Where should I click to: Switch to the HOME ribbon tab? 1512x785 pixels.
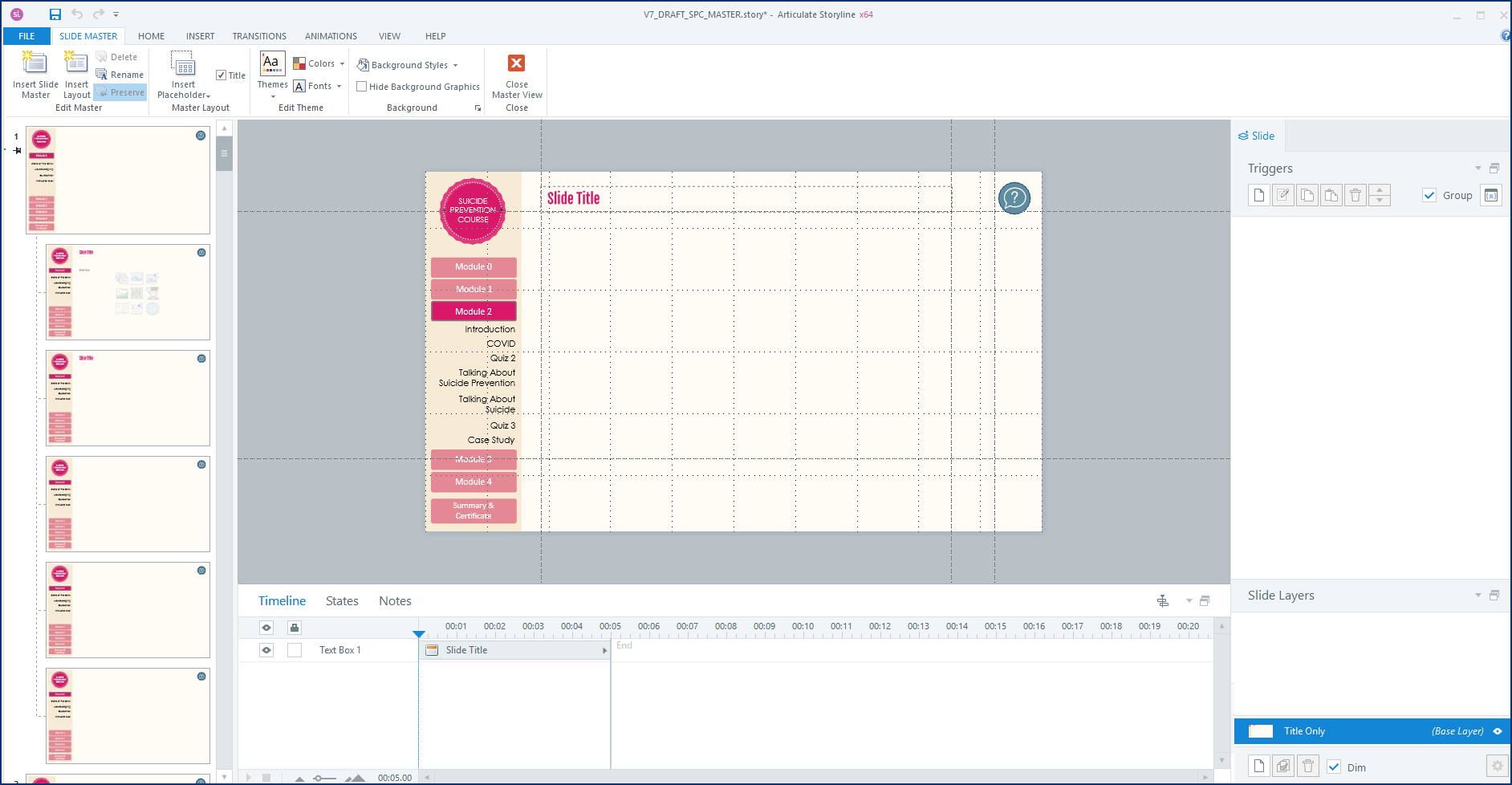pos(151,36)
